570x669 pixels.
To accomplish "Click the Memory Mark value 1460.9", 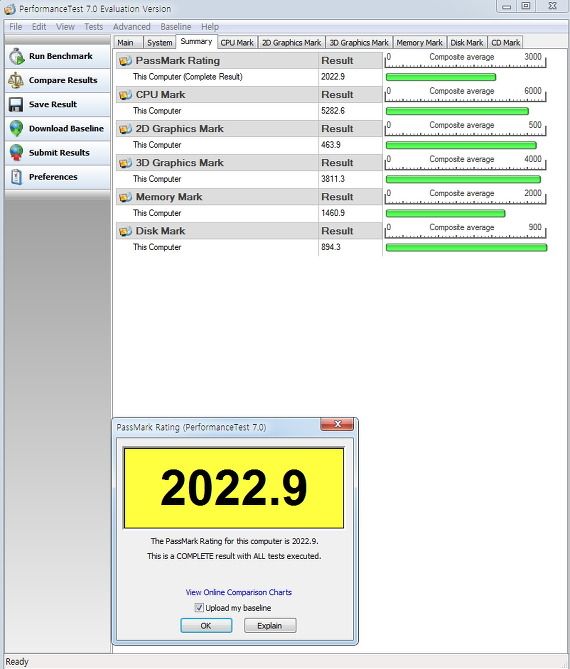I will pyautogui.click(x=333, y=213).
